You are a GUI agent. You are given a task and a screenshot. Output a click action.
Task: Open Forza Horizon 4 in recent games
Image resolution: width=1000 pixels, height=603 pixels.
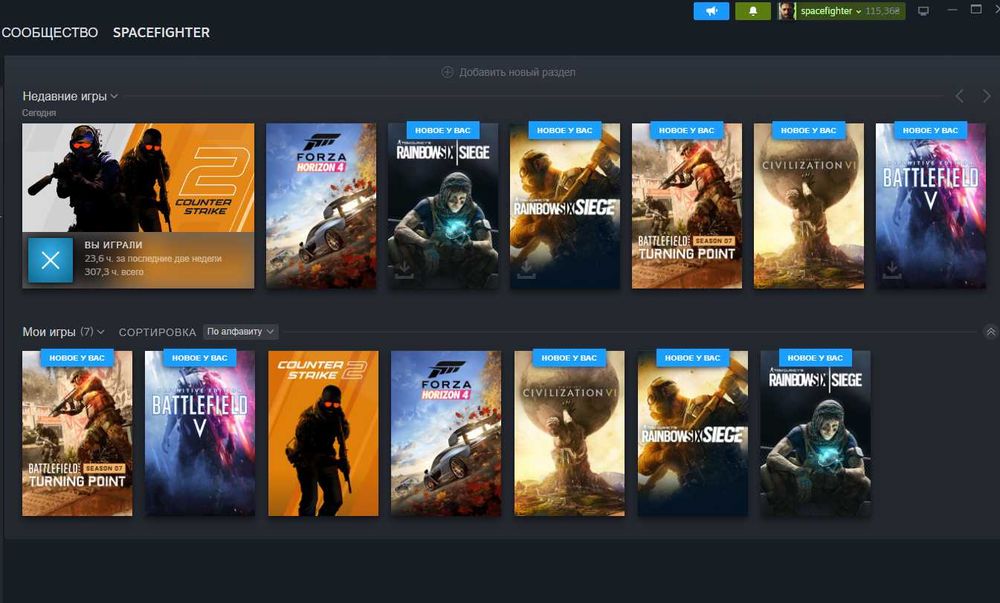click(x=321, y=206)
